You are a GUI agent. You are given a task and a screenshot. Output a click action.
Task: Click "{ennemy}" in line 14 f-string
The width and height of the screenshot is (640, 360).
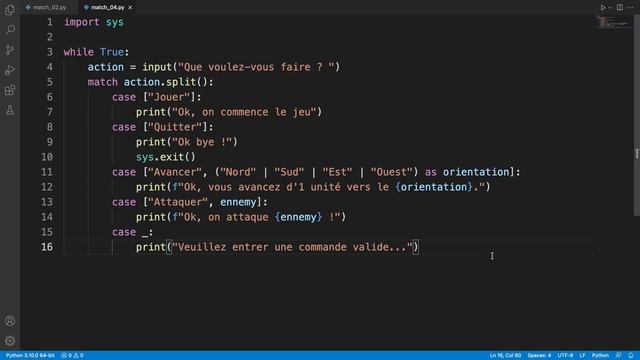tap(298, 217)
